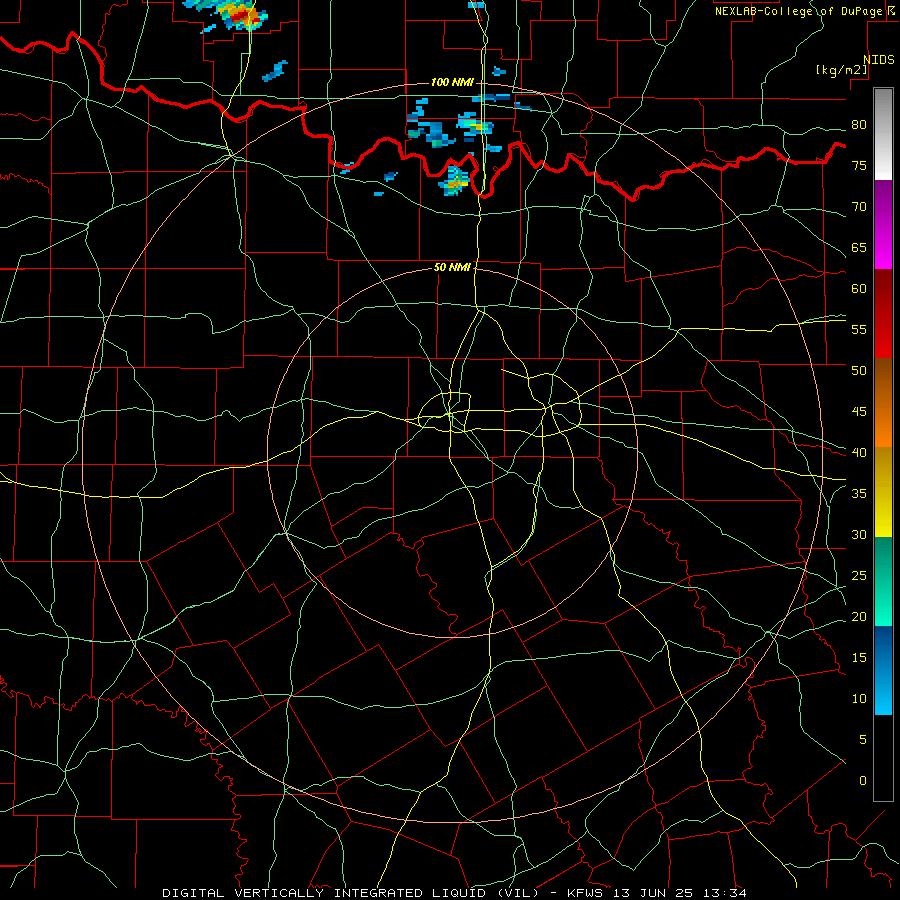The height and width of the screenshot is (900, 900).
Task: Pick the black 0-5 segment of the color bar
Action: tap(883, 757)
